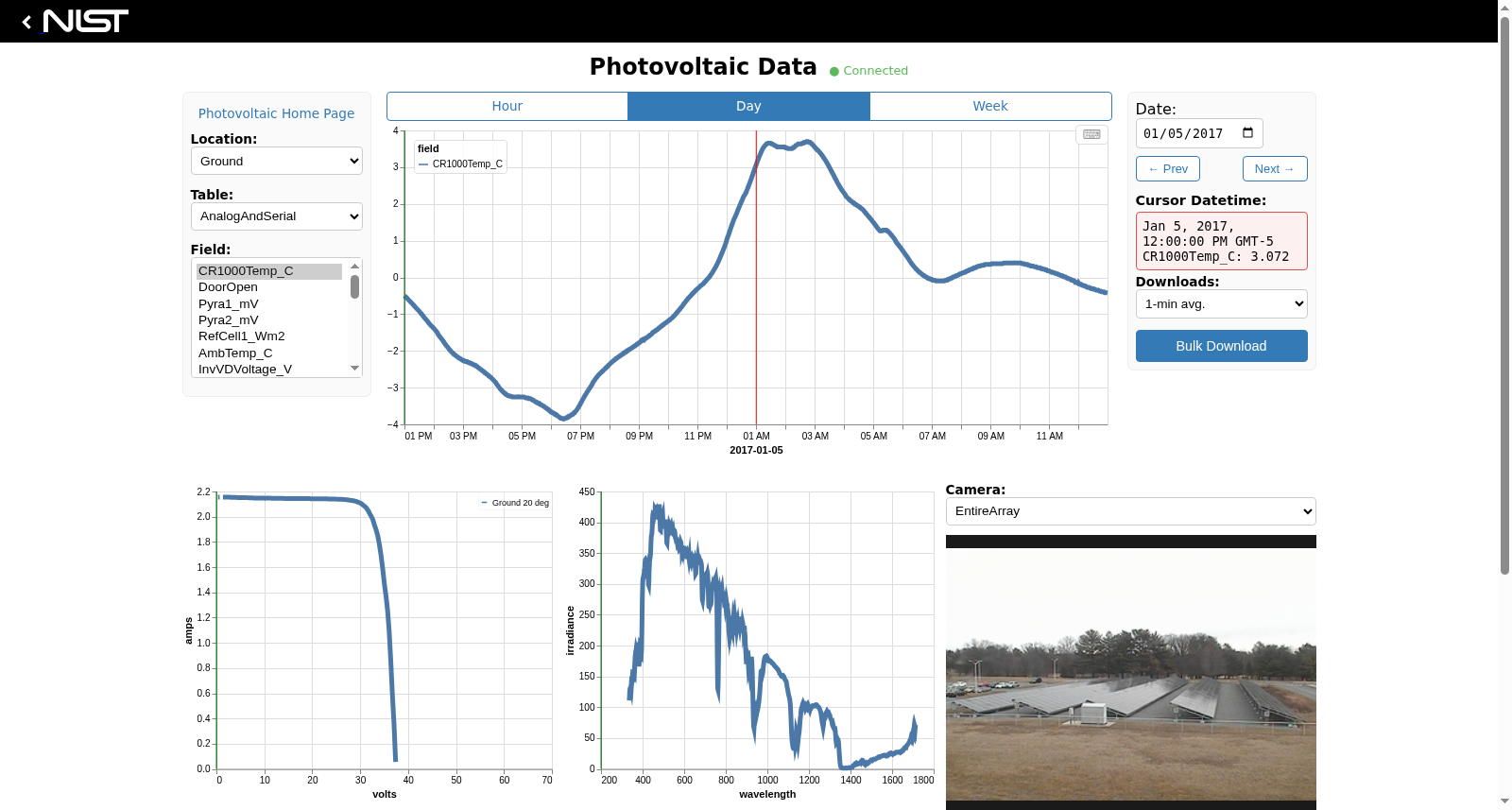The height and width of the screenshot is (810, 1512).
Task: Click the page scroll-down arrow
Action: 1504,801
